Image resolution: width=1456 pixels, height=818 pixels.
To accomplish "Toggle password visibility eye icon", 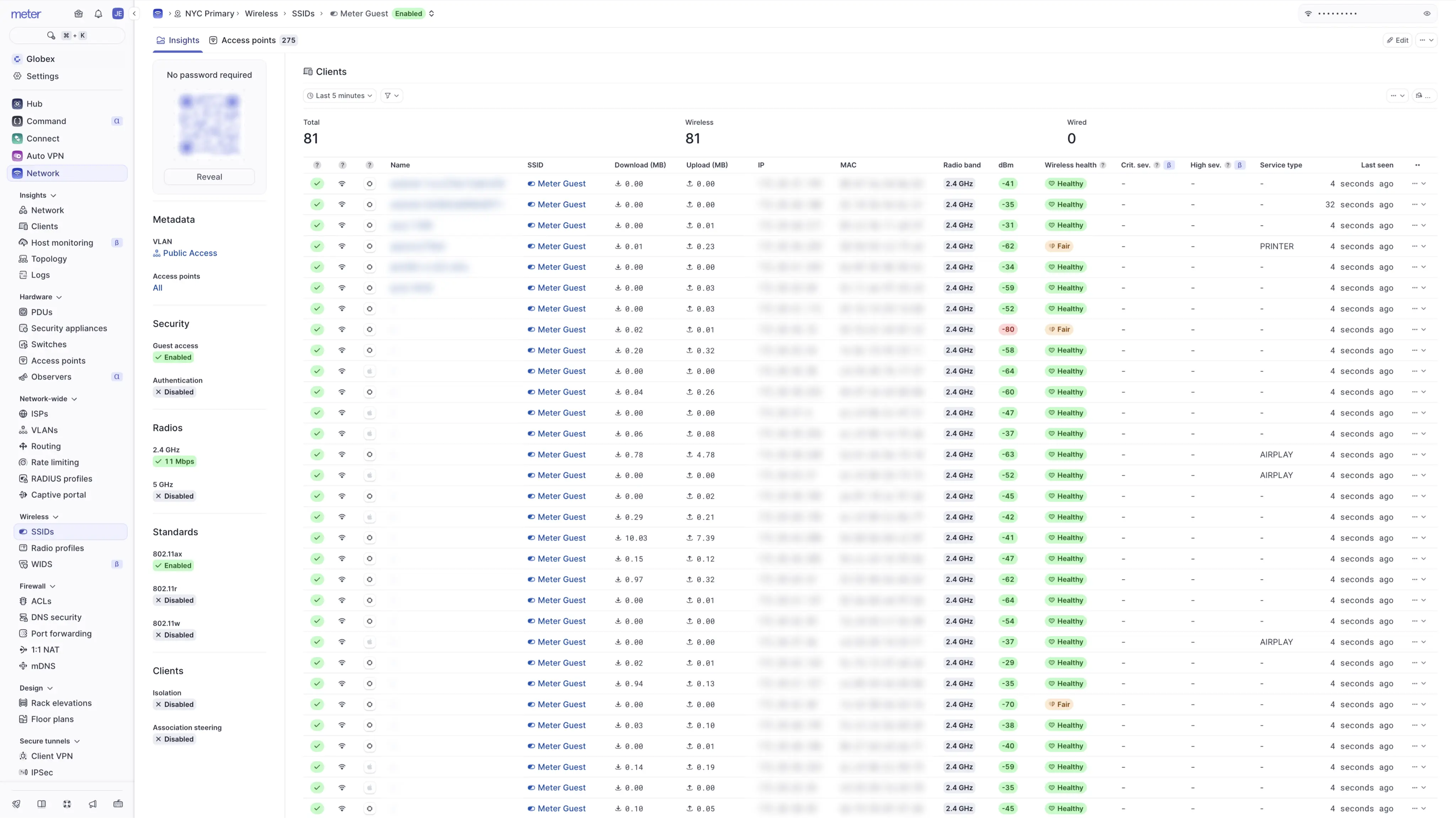I will tap(1426, 14).
